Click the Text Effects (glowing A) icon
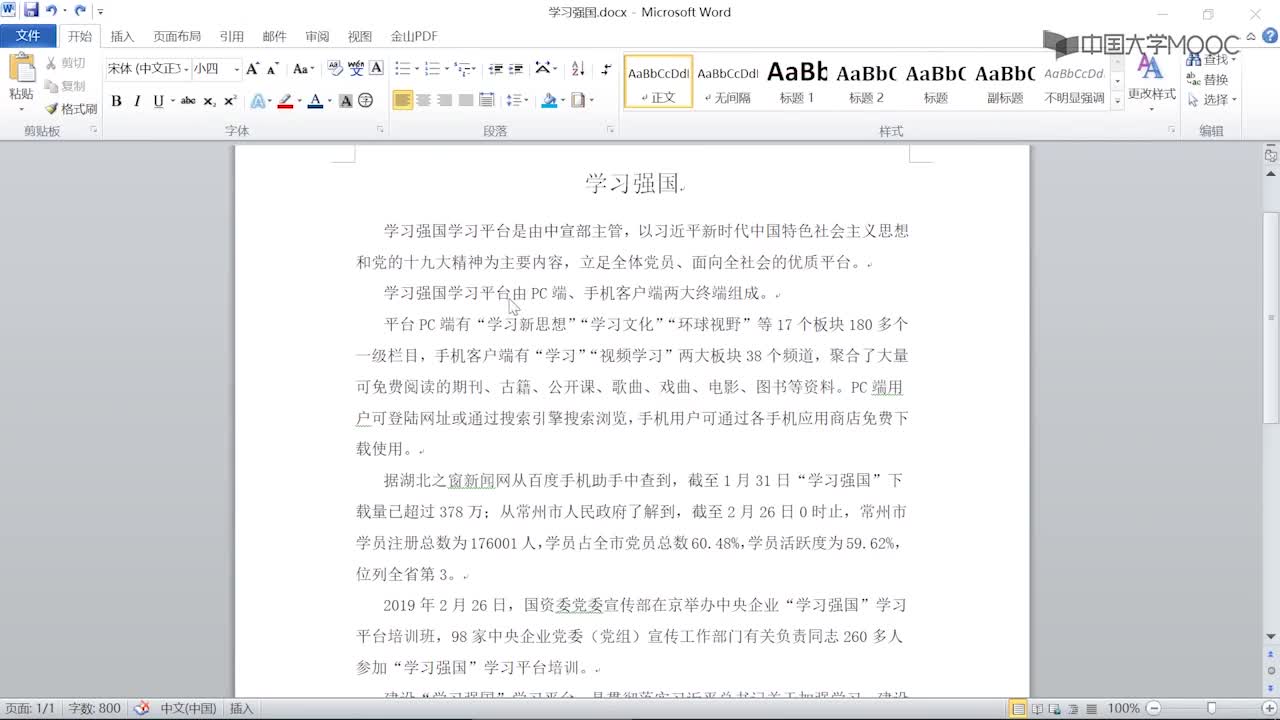This screenshot has height=720, width=1280. (x=258, y=101)
